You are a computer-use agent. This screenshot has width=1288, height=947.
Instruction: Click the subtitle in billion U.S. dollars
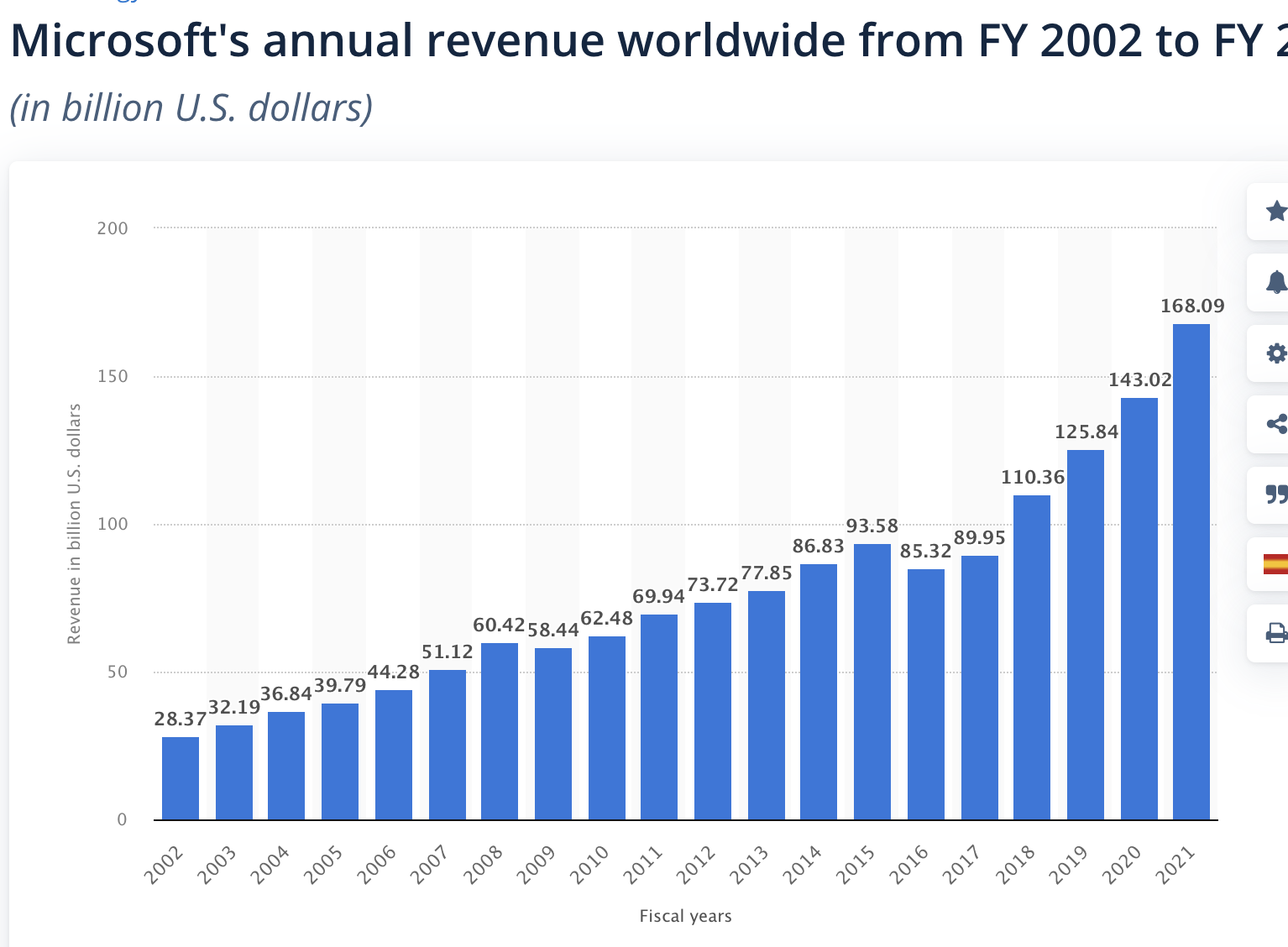click(191, 108)
